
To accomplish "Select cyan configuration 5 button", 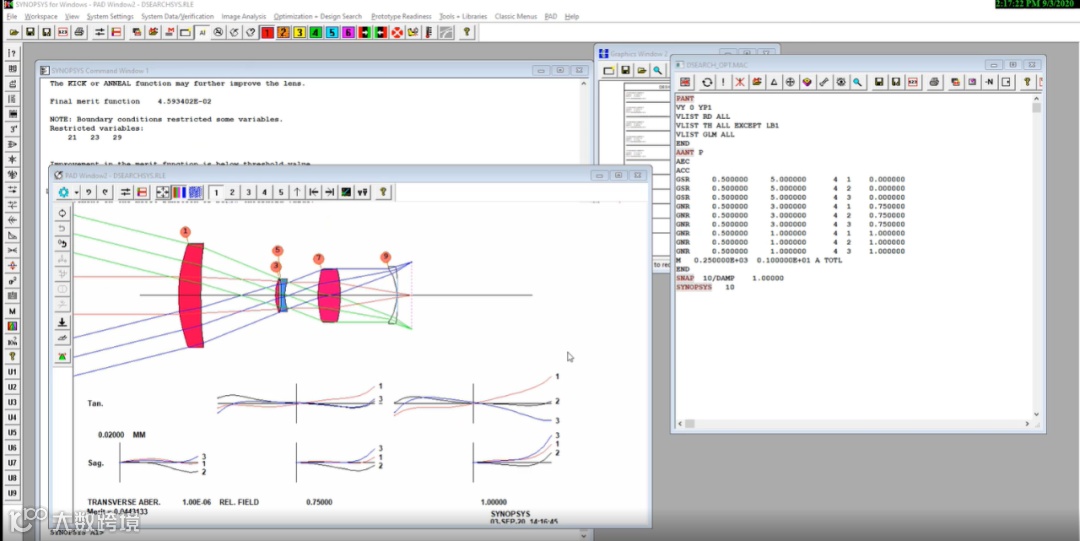I will coord(332,32).
